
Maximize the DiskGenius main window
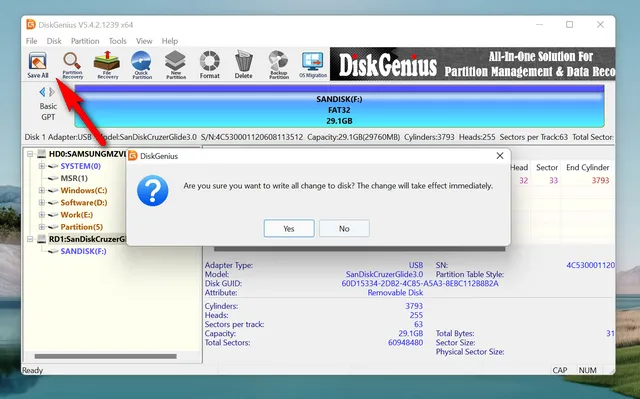(569, 24)
